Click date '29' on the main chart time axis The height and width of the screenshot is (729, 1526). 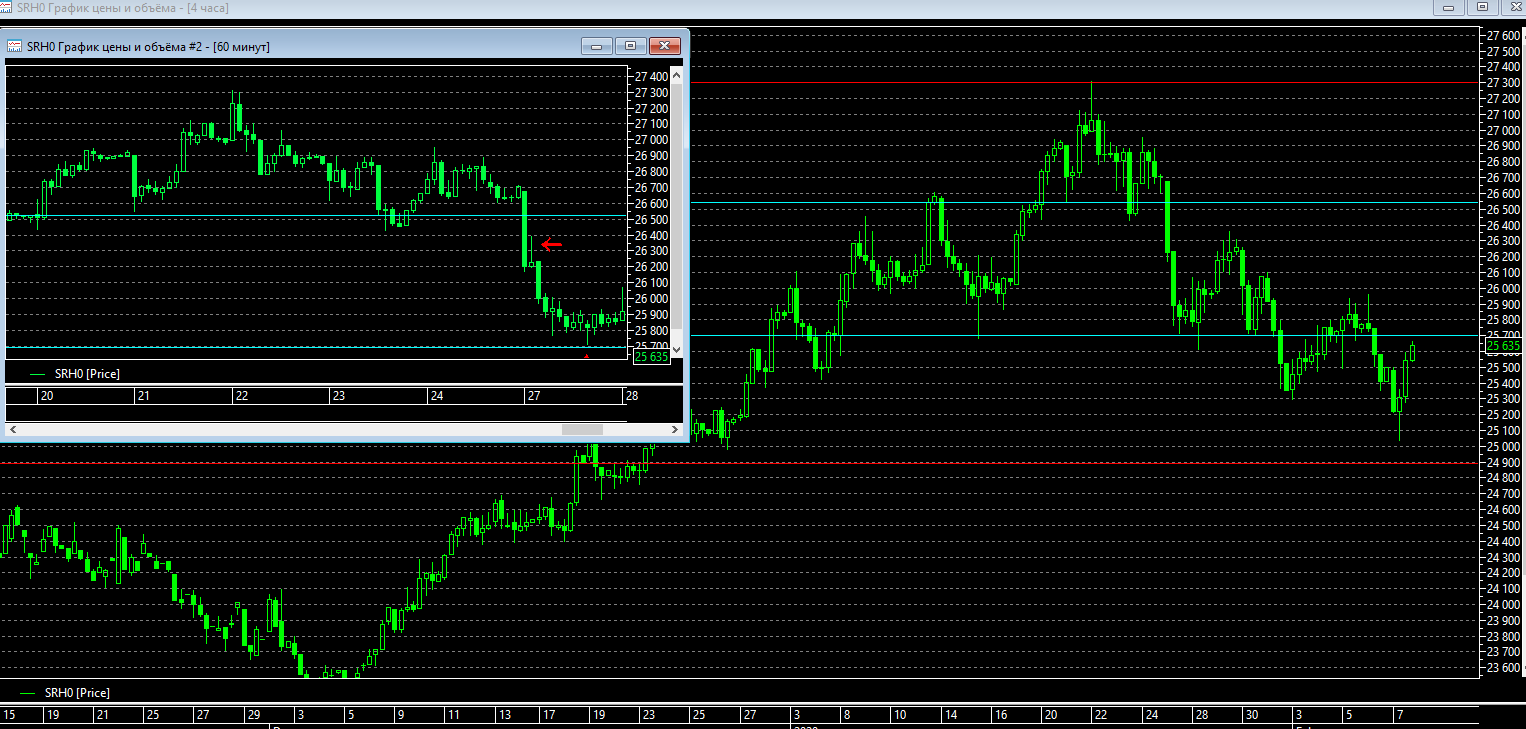pyautogui.click(x=254, y=715)
